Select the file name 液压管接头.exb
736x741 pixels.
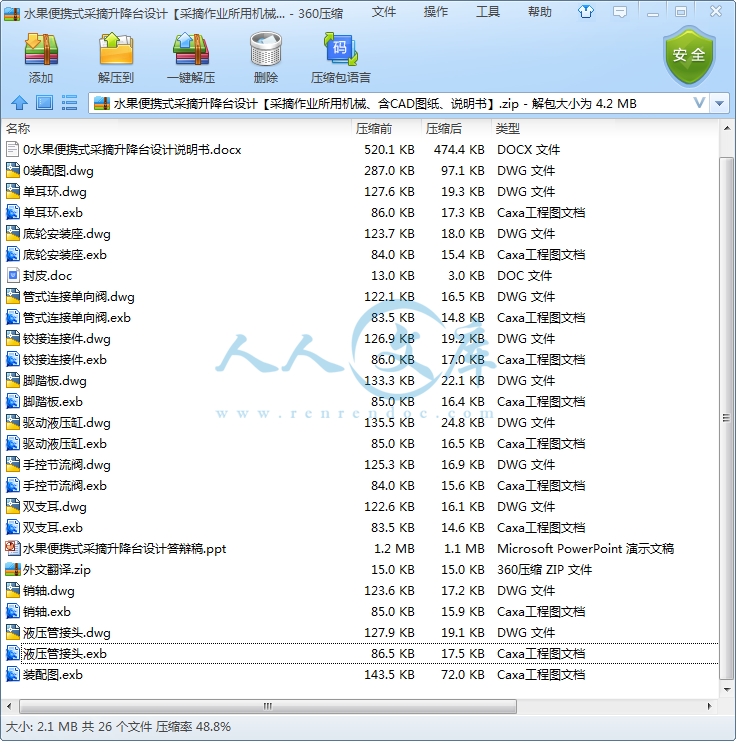tap(65, 654)
